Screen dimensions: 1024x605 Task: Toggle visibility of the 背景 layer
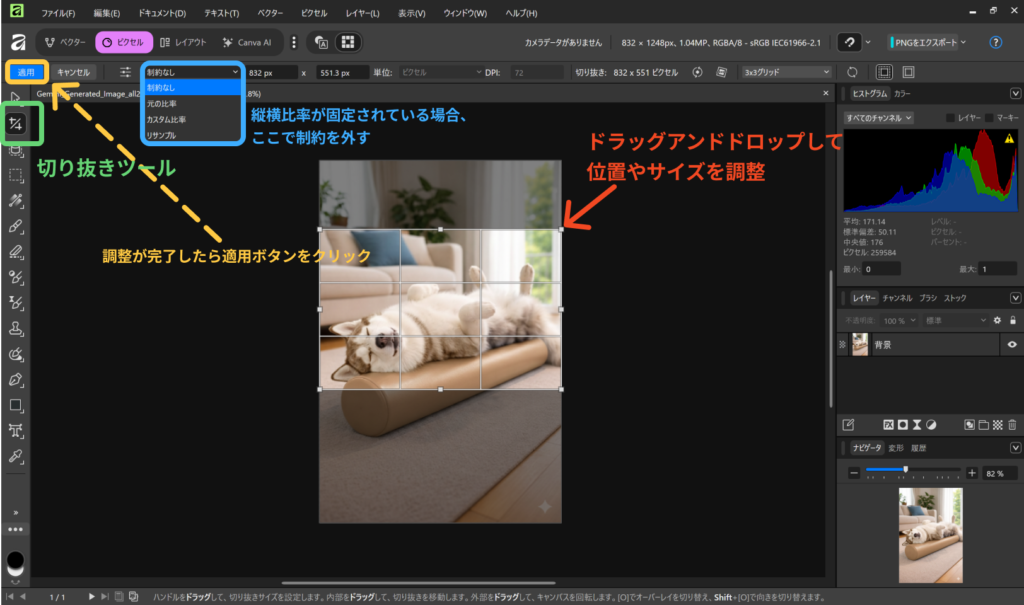(x=1012, y=344)
